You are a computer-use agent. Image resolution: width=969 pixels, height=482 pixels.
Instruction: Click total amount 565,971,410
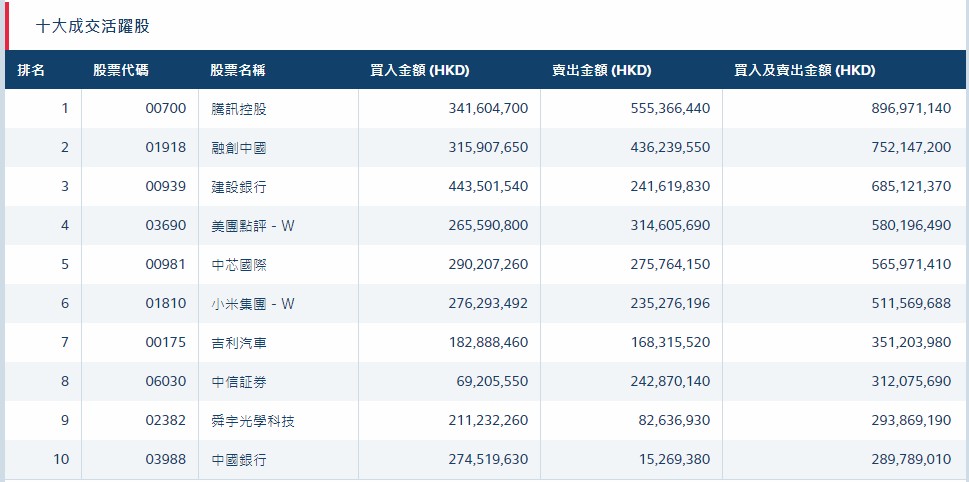pos(912,264)
